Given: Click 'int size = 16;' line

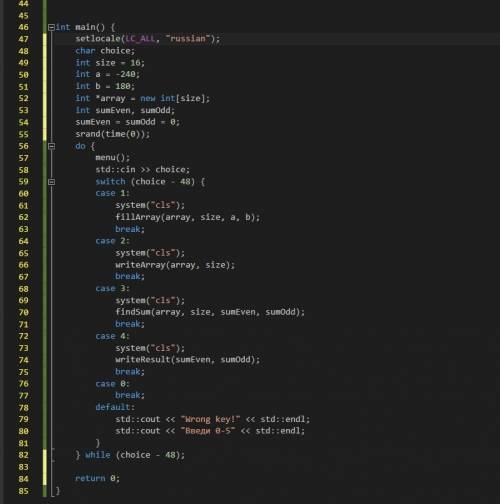Looking at the screenshot, I should tap(110, 63).
